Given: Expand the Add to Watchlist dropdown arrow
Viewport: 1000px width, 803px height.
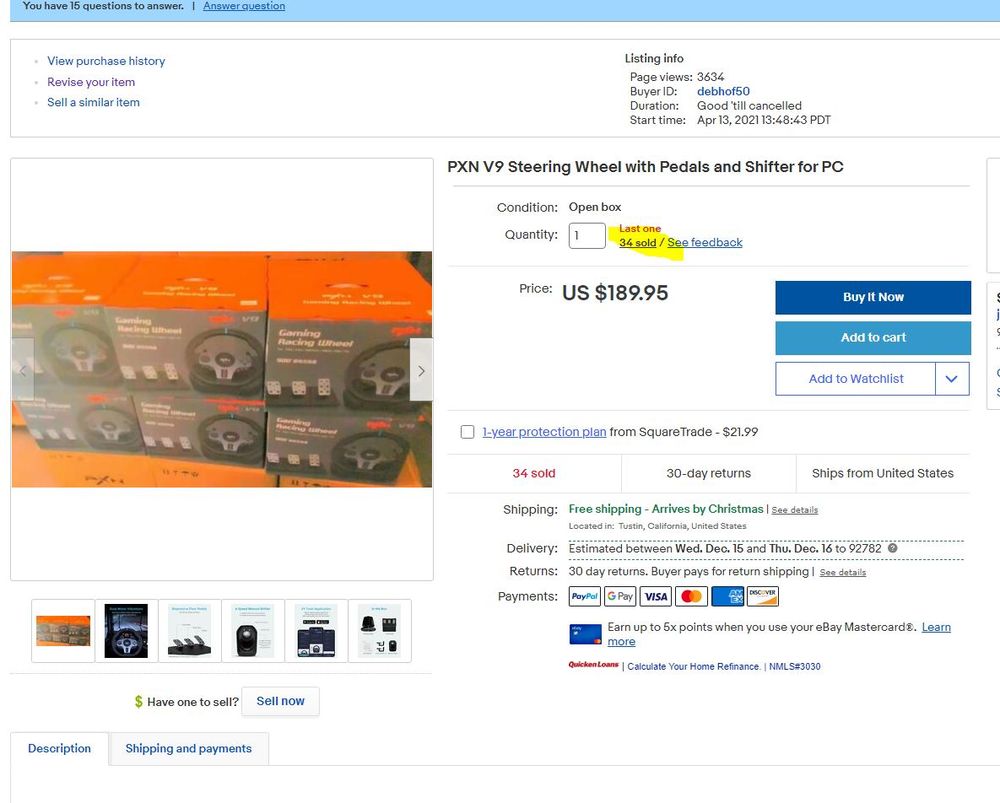Looking at the screenshot, I should pyautogui.click(x=952, y=379).
